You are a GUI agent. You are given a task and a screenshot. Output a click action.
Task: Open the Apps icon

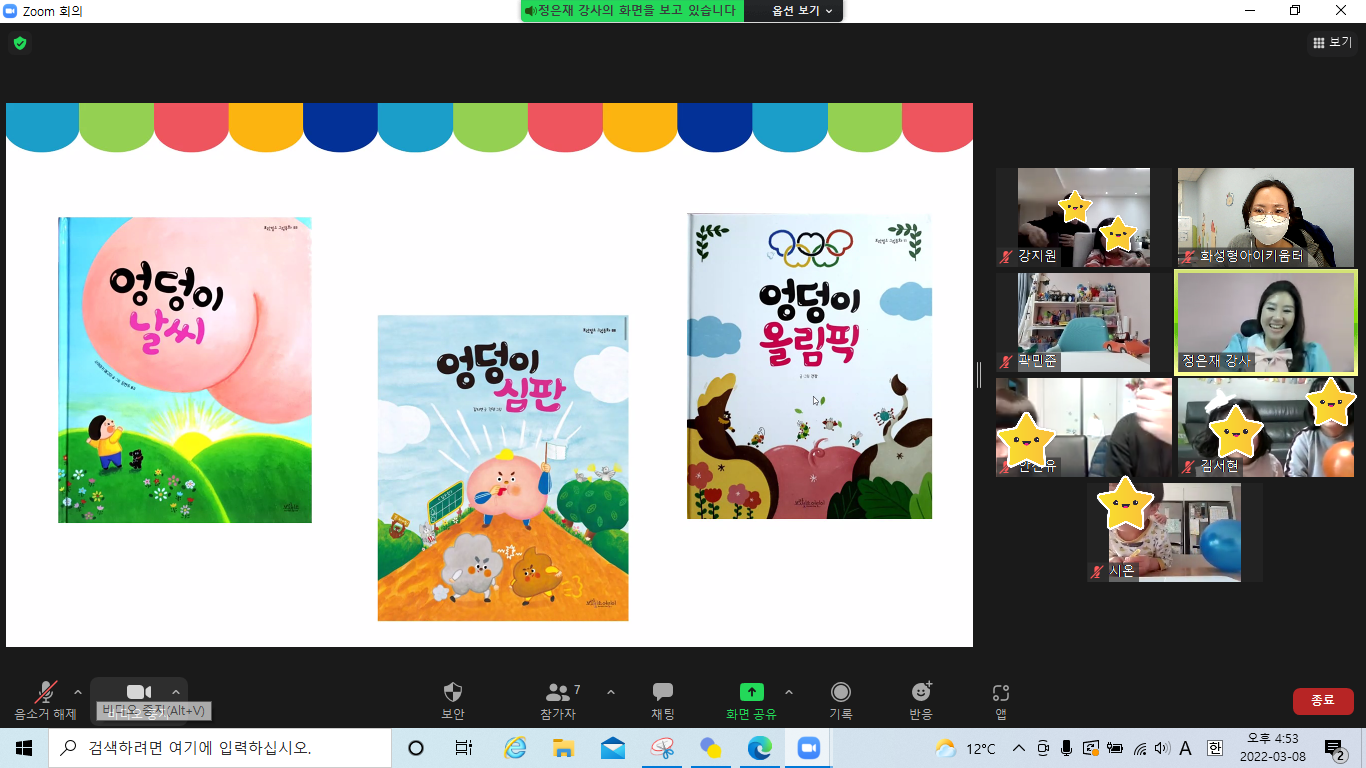pyautogui.click(x=1001, y=692)
